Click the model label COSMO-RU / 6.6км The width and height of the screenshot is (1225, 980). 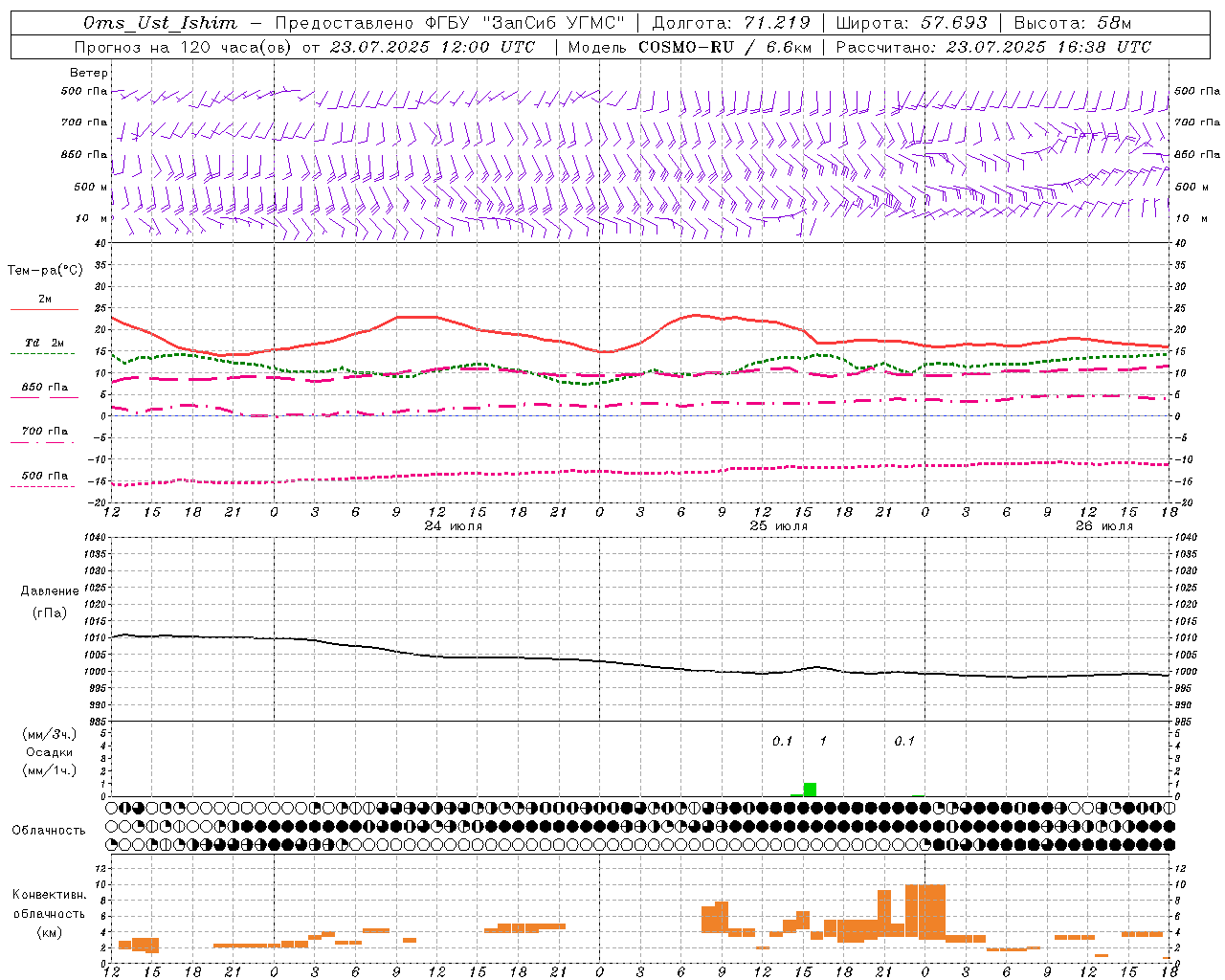pos(725,47)
